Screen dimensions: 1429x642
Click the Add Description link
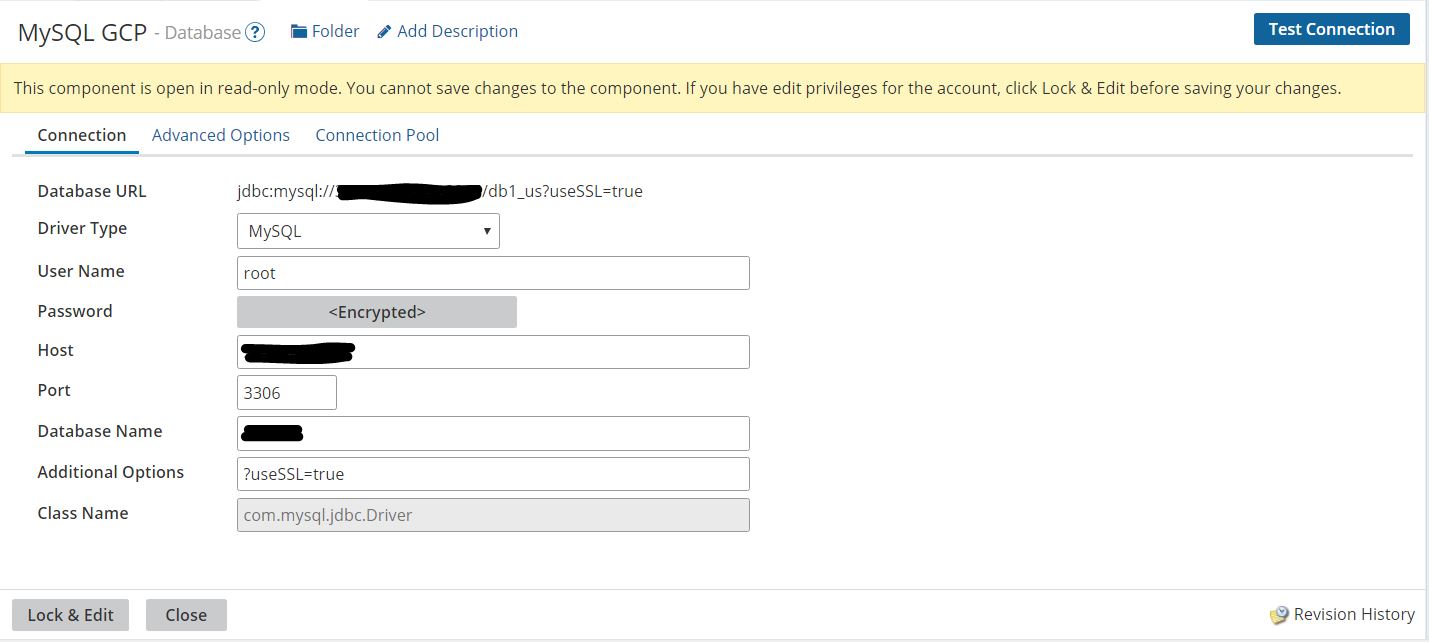[457, 31]
